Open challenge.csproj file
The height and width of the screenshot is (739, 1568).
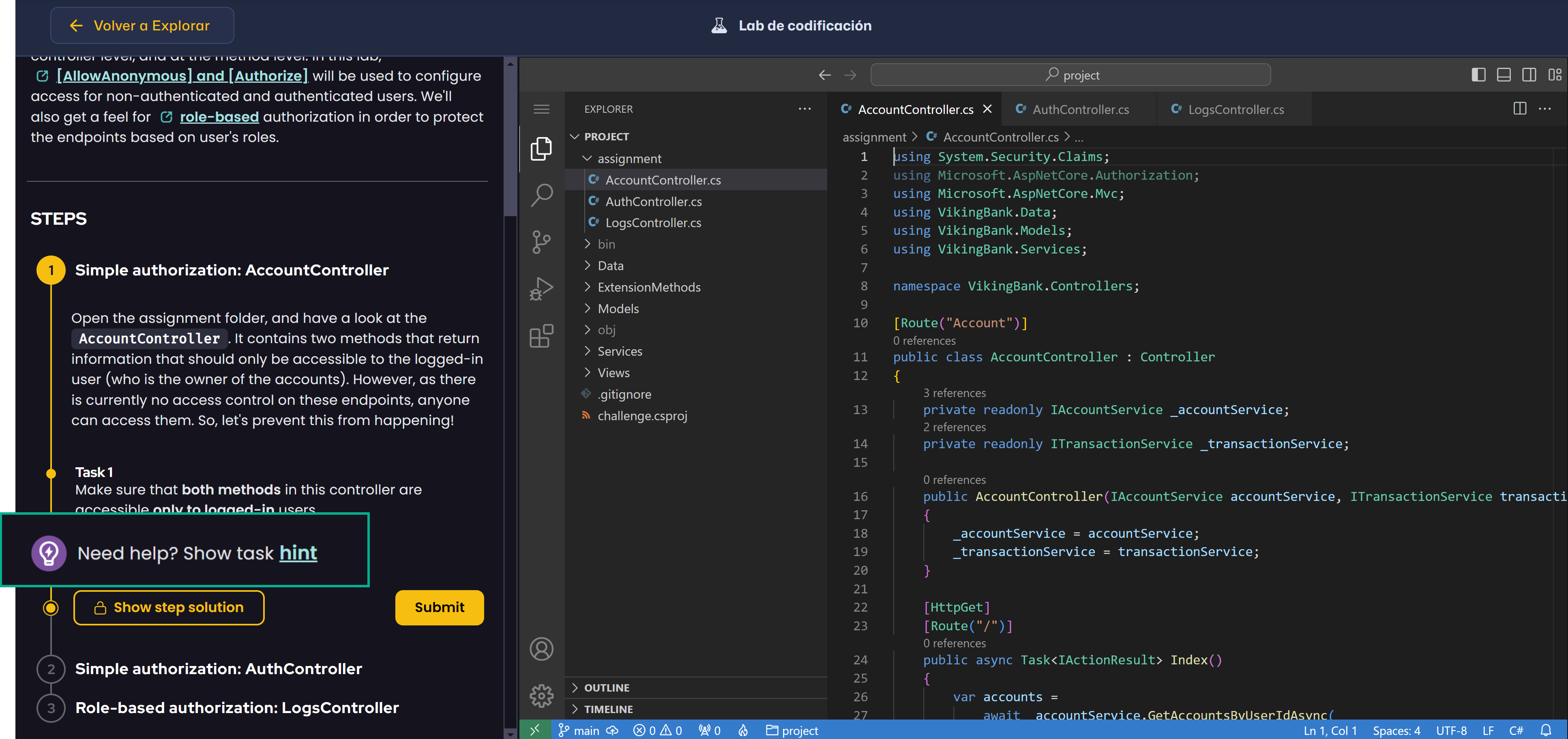tap(696, 416)
